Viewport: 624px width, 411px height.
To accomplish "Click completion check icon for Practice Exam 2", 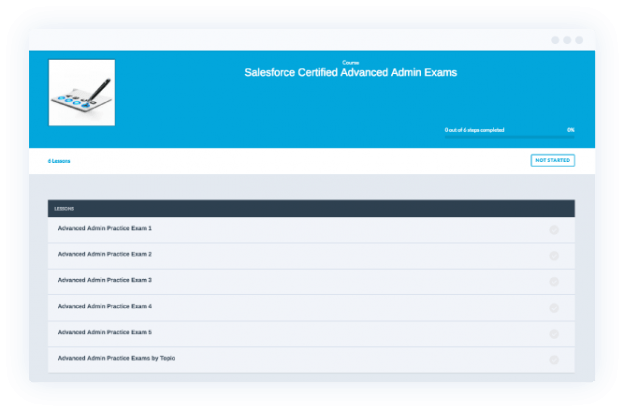I will pyautogui.click(x=554, y=256).
